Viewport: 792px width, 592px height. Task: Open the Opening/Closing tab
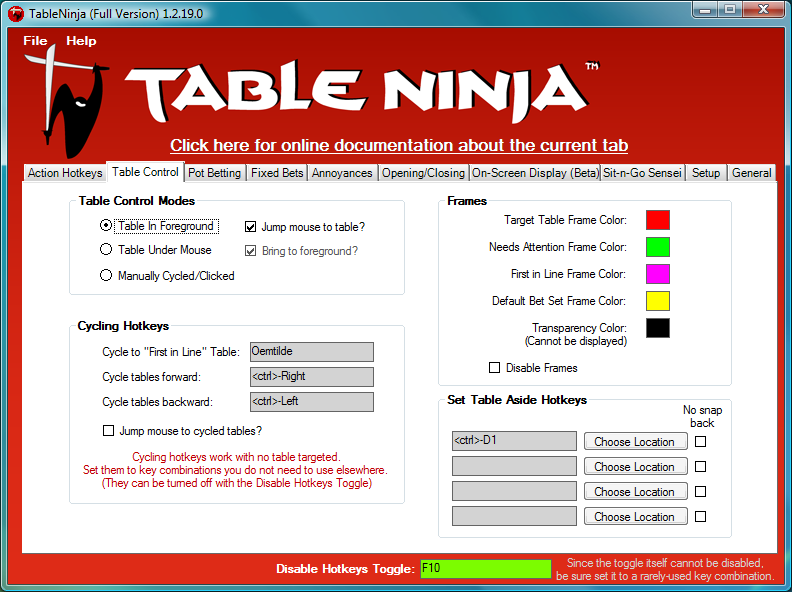point(423,173)
